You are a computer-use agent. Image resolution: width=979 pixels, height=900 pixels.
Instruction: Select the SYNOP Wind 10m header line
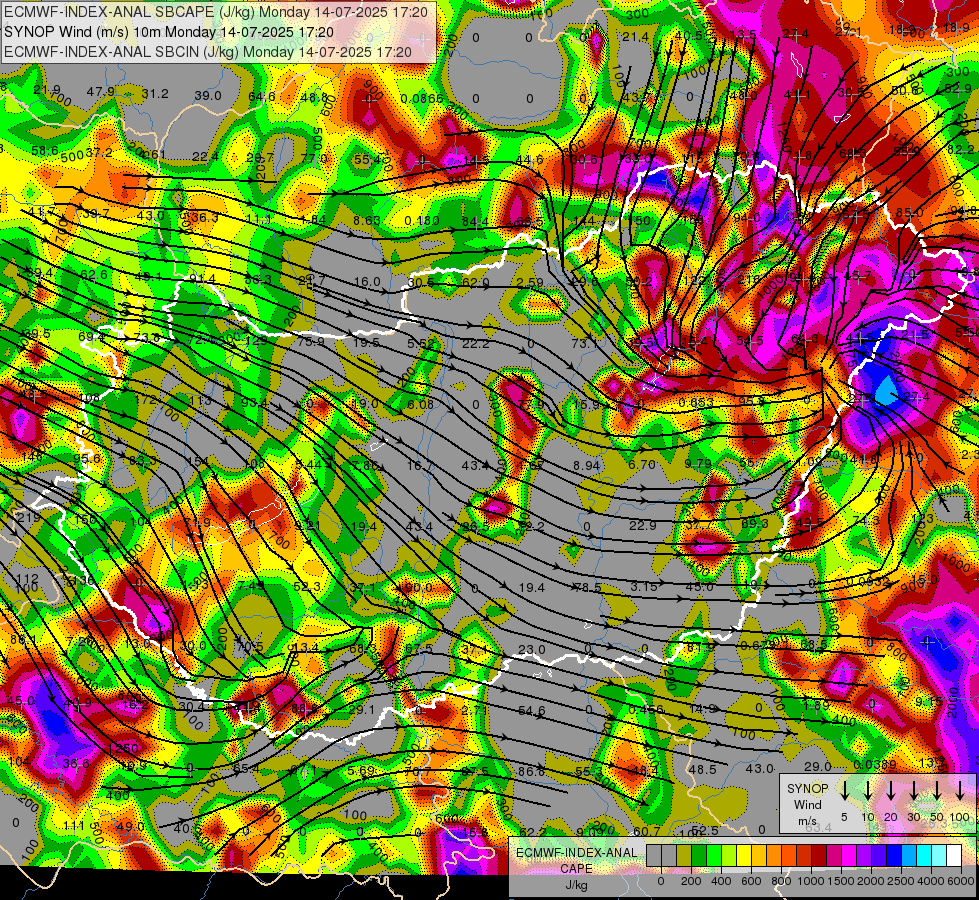pos(169,32)
